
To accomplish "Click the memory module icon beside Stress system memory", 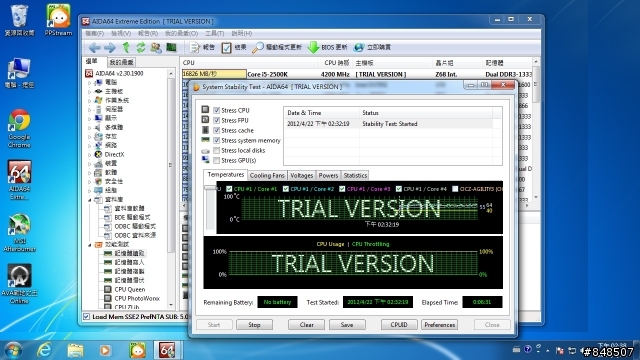I will click(x=205, y=140).
